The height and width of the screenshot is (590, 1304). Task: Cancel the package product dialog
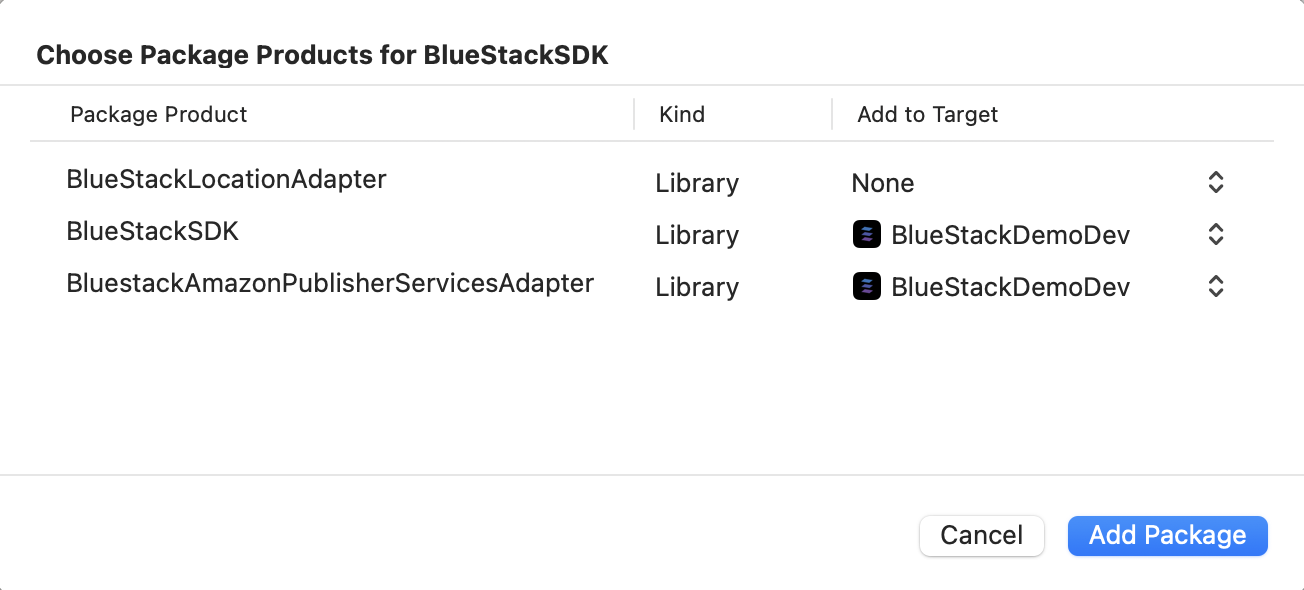(x=981, y=535)
